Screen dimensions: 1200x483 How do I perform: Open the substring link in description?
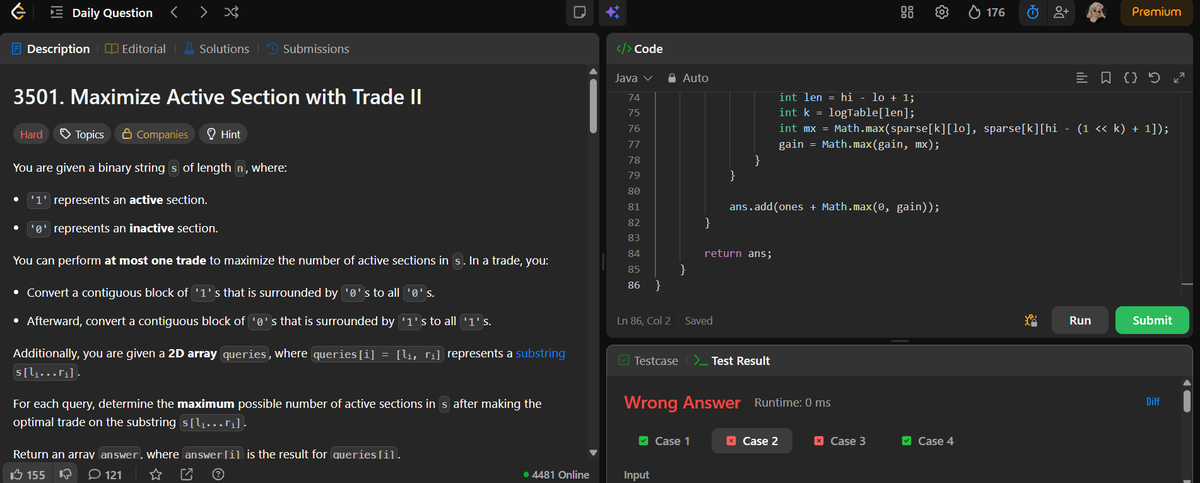coord(540,353)
